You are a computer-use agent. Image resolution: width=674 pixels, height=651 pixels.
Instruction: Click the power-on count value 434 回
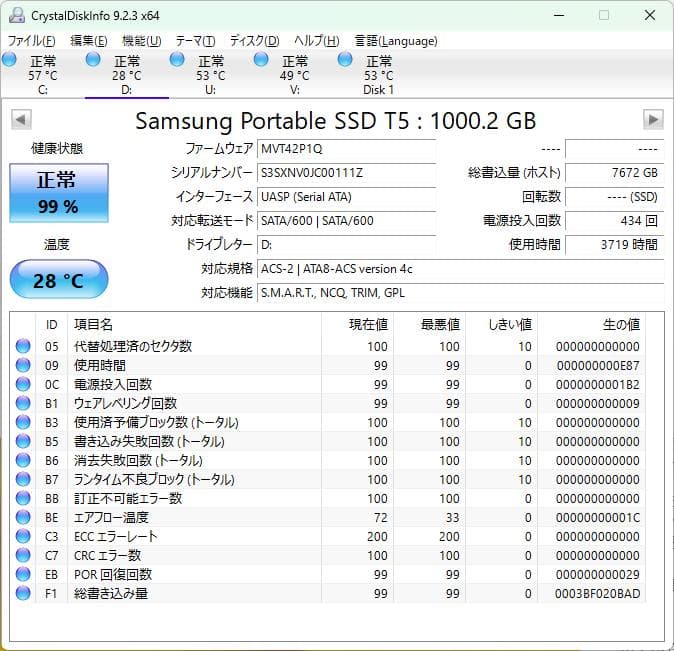click(615, 221)
